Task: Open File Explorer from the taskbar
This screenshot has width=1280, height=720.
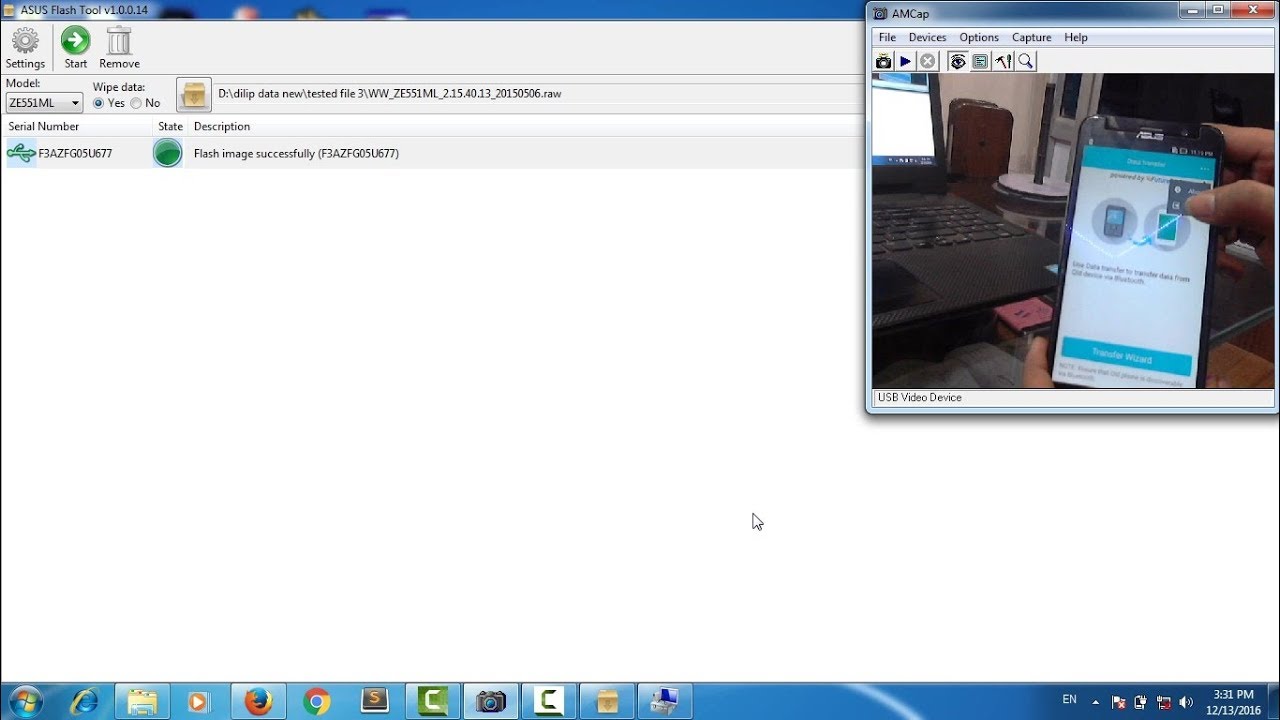Action: (x=142, y=701)
